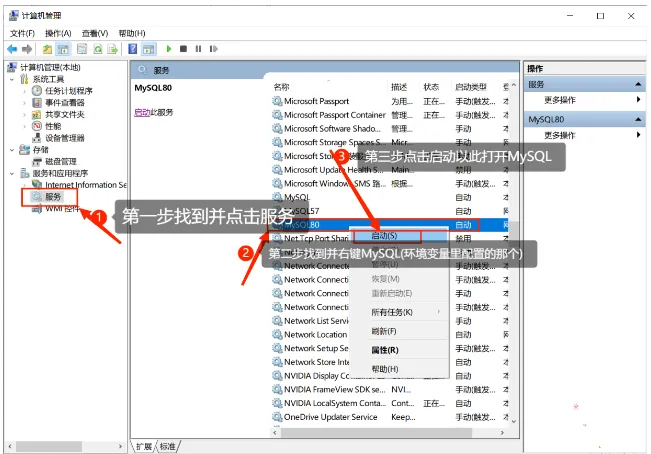
Task: Click the NVIDIA LocalSystem Container gear icon
Action: click(277, 403)
